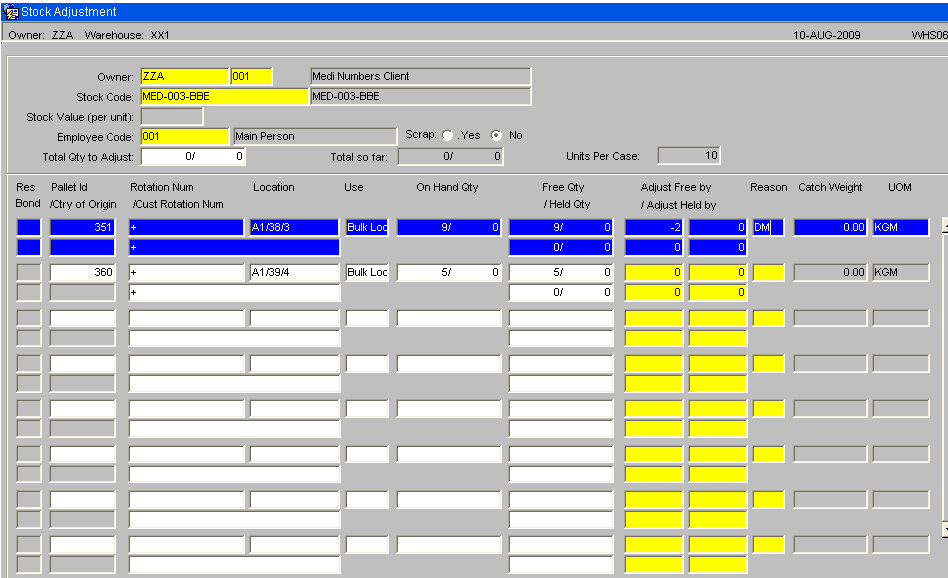
Task: Click the Employee Code field
Action: (184, 136)
